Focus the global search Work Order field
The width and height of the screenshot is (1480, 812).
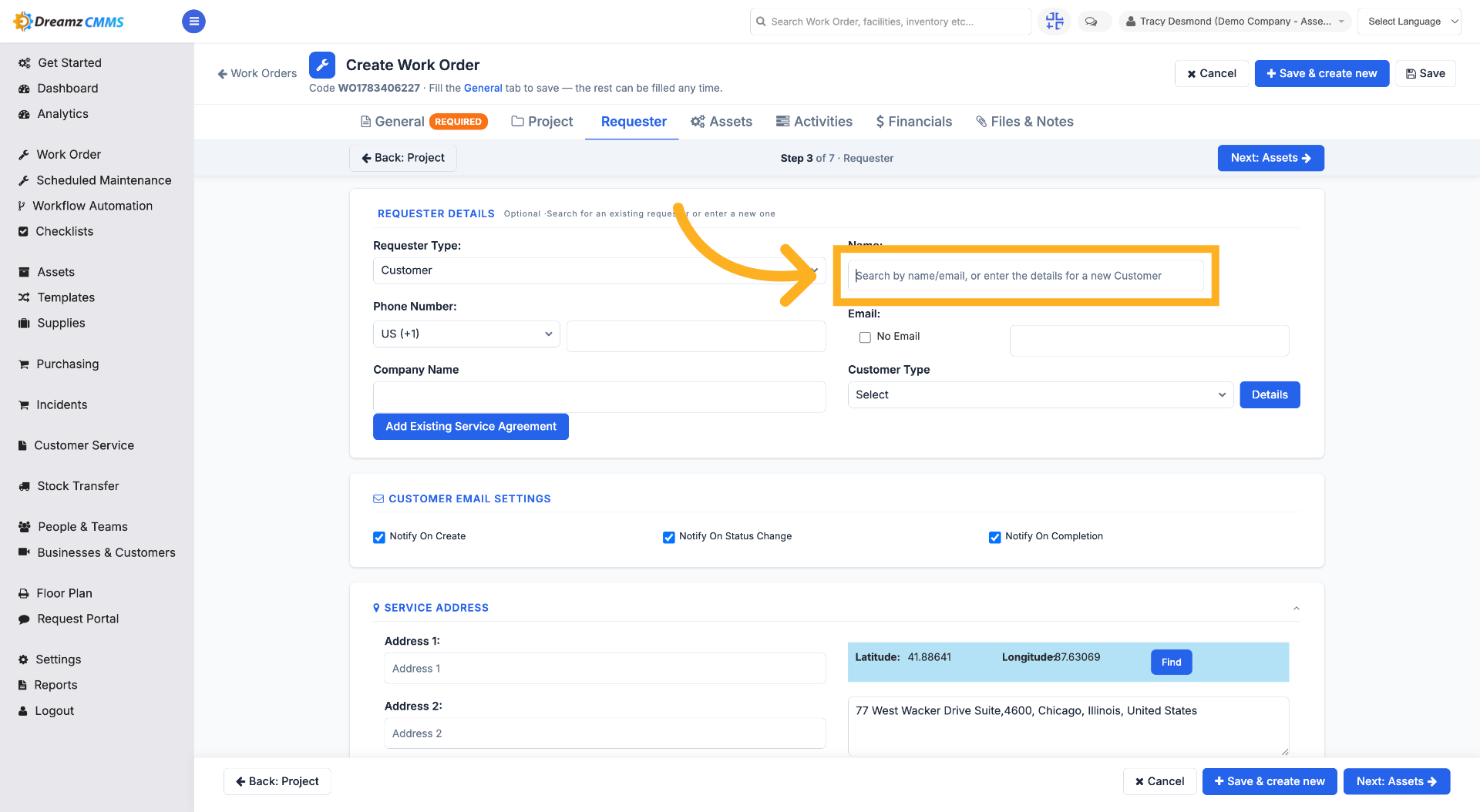tap(890, 22)
